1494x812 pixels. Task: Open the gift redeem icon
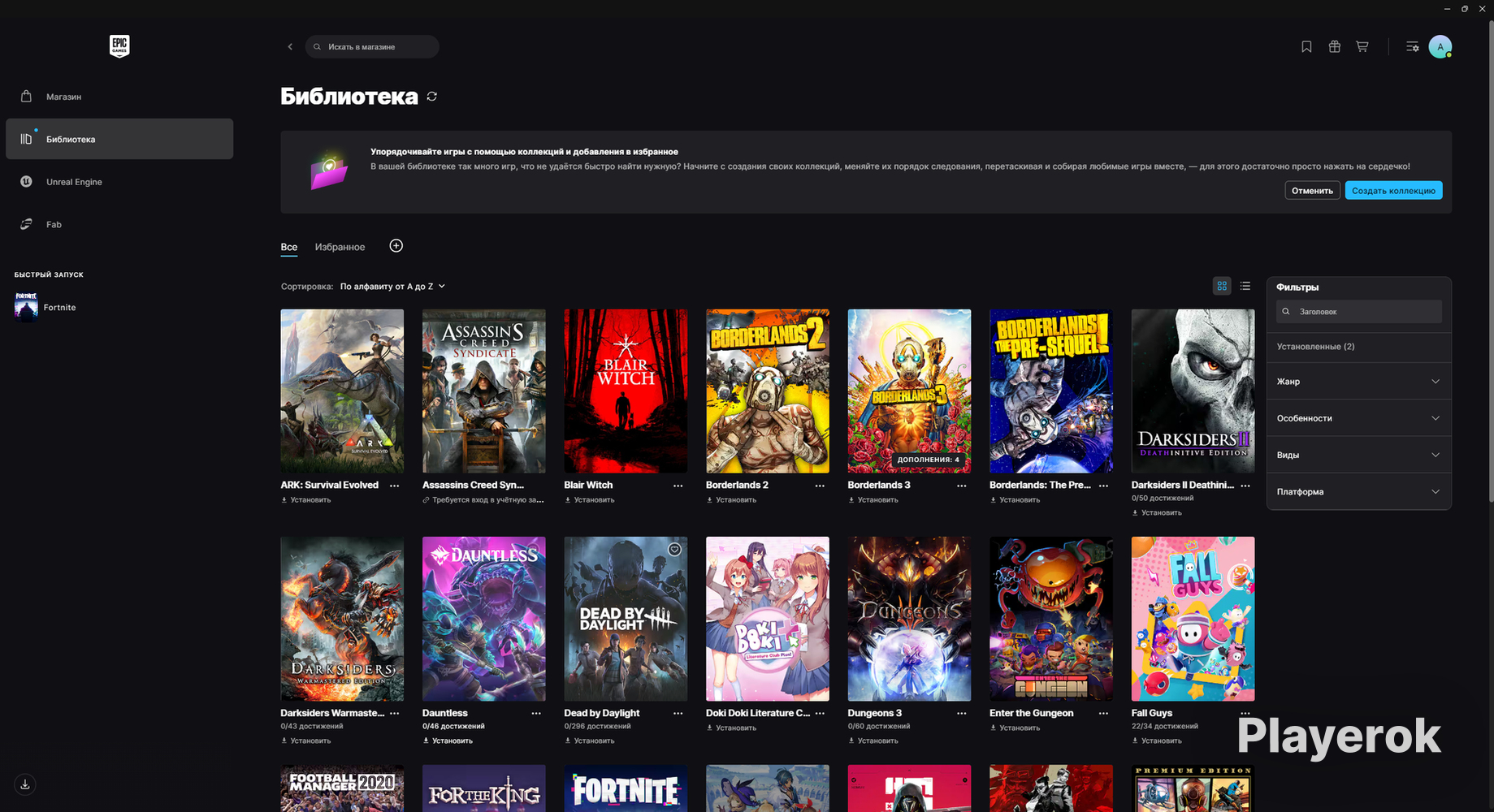(1334, 47)
